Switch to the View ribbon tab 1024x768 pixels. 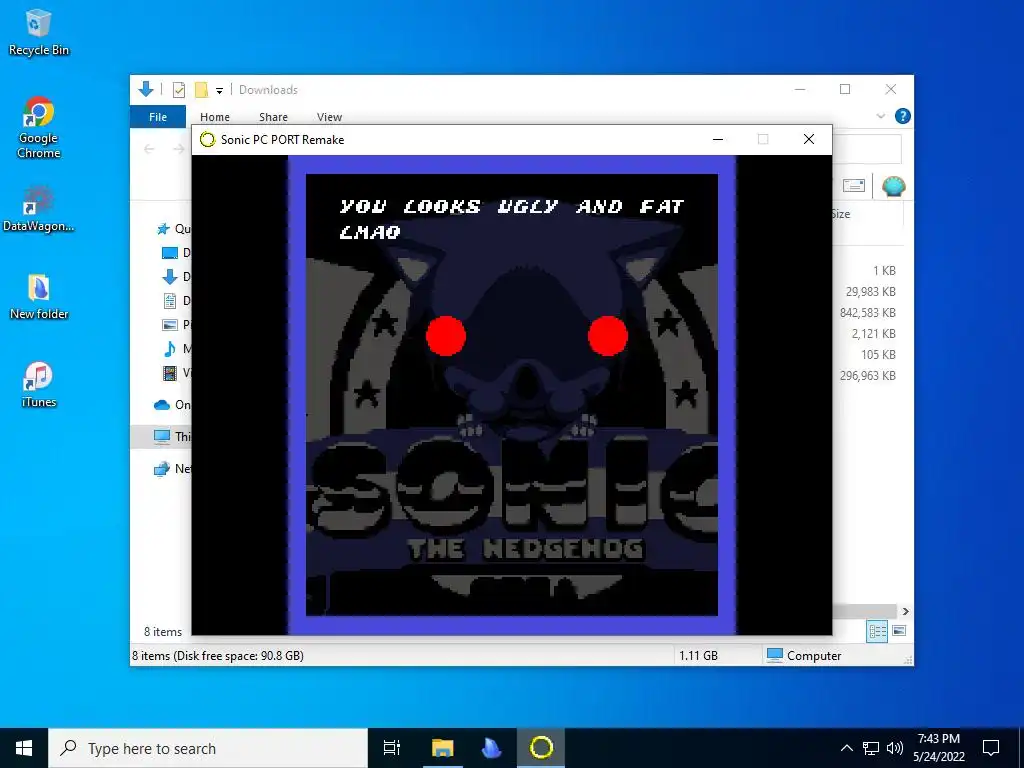coord(329,117)
